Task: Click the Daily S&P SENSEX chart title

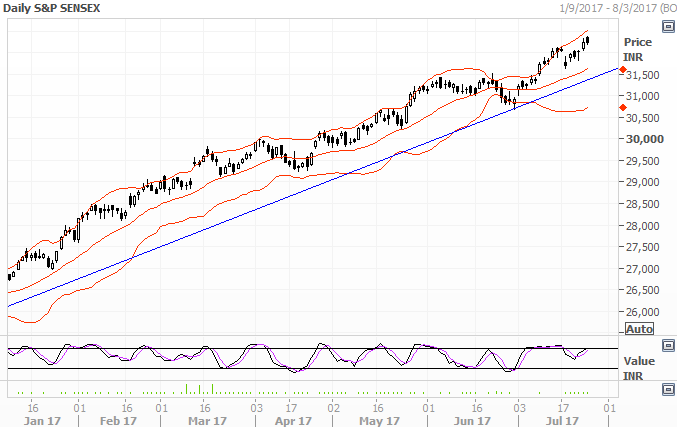Action: pyautogui.click(x=51, y=8)
